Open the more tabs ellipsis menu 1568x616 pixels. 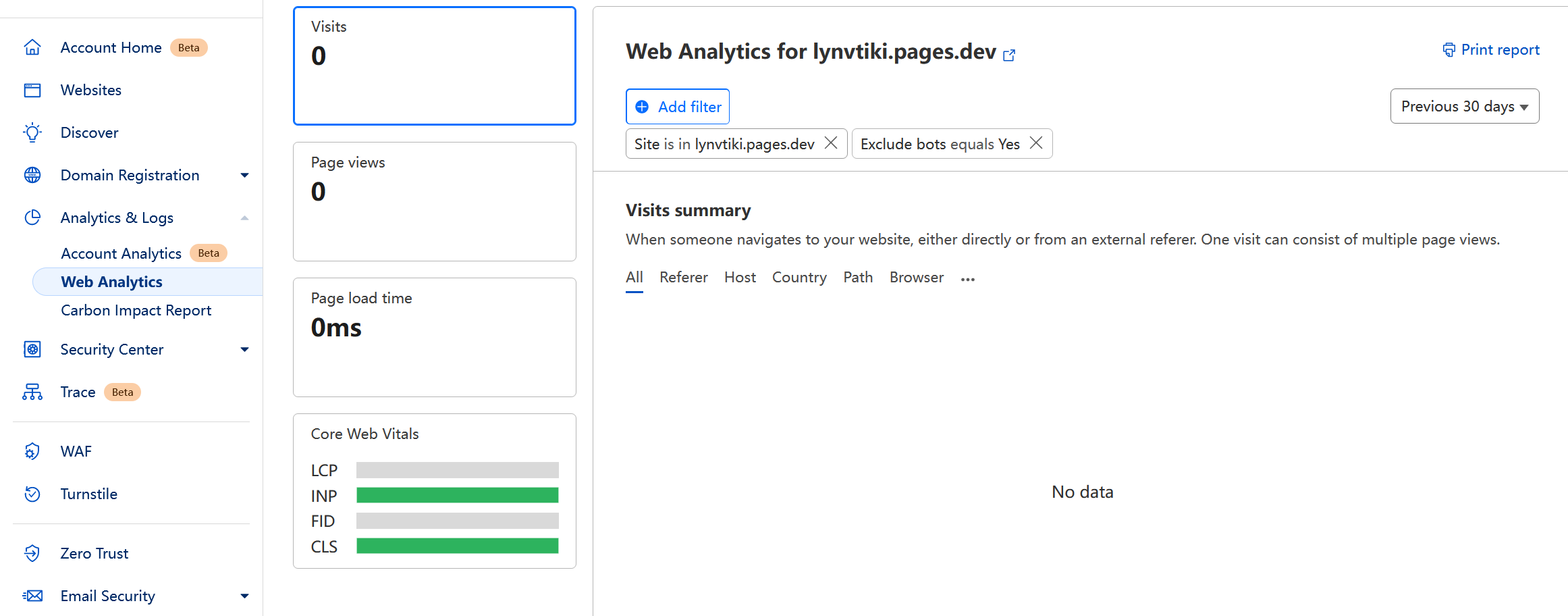click(x=967, y=279)
